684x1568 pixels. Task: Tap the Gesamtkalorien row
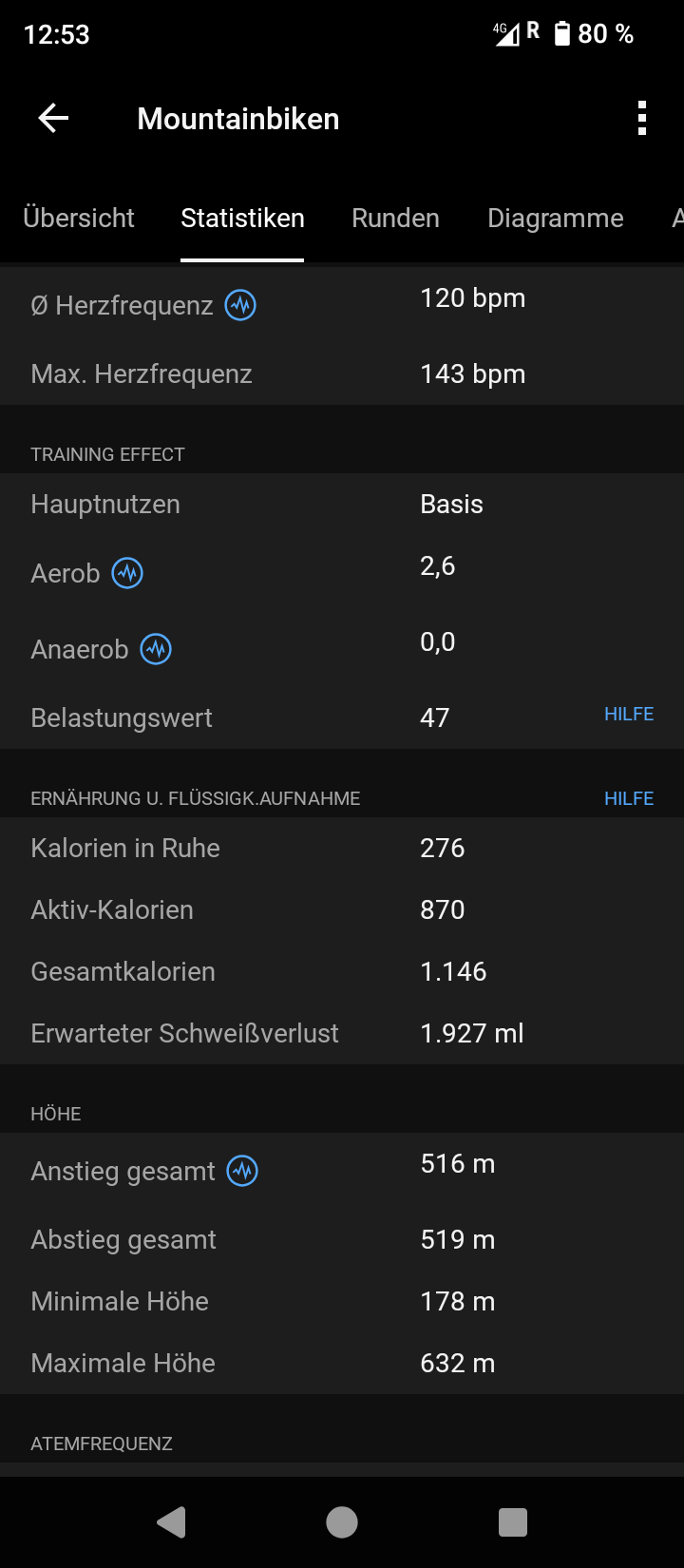coord(342,972)
